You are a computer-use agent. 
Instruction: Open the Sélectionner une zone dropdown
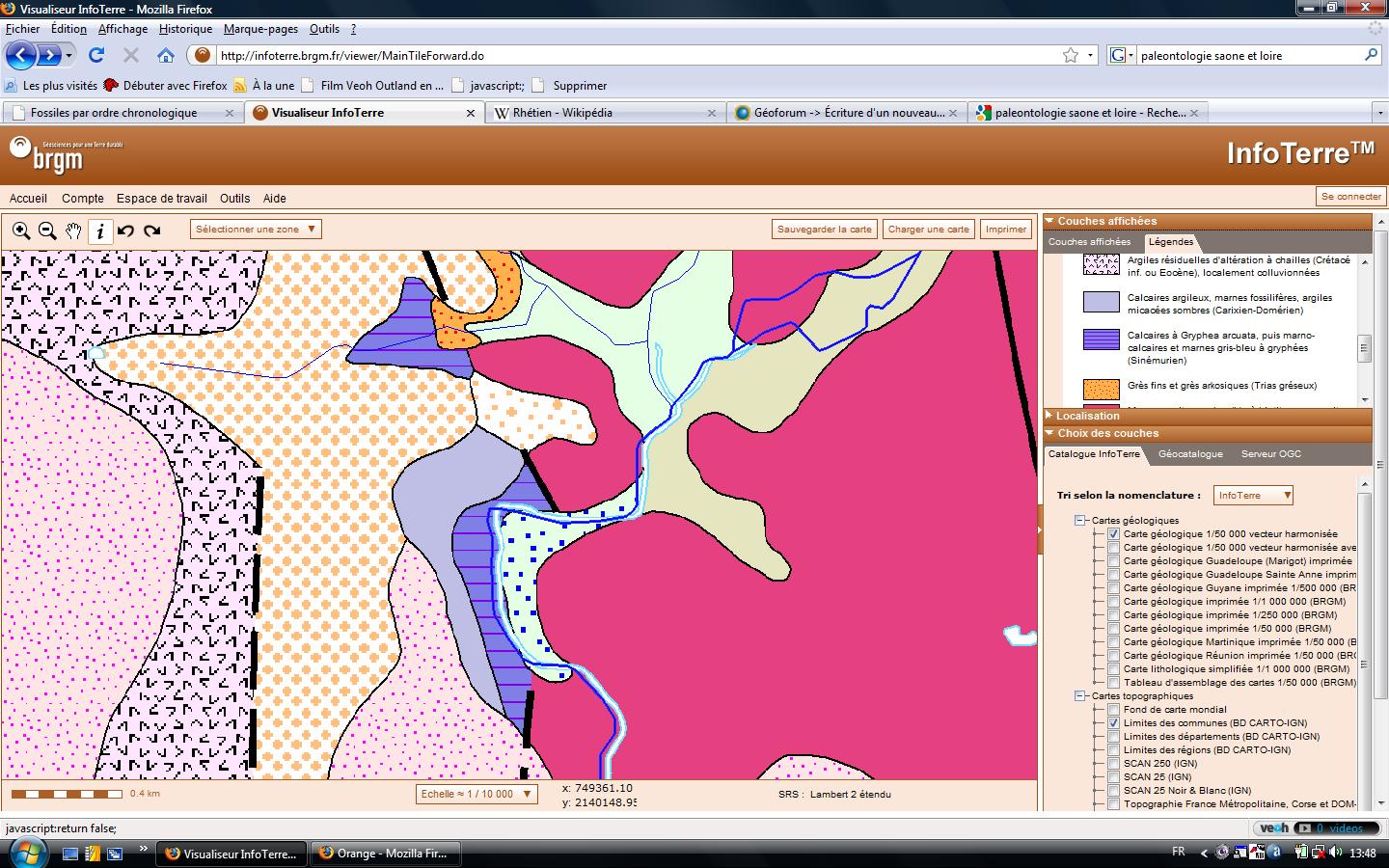click(256, 230)
